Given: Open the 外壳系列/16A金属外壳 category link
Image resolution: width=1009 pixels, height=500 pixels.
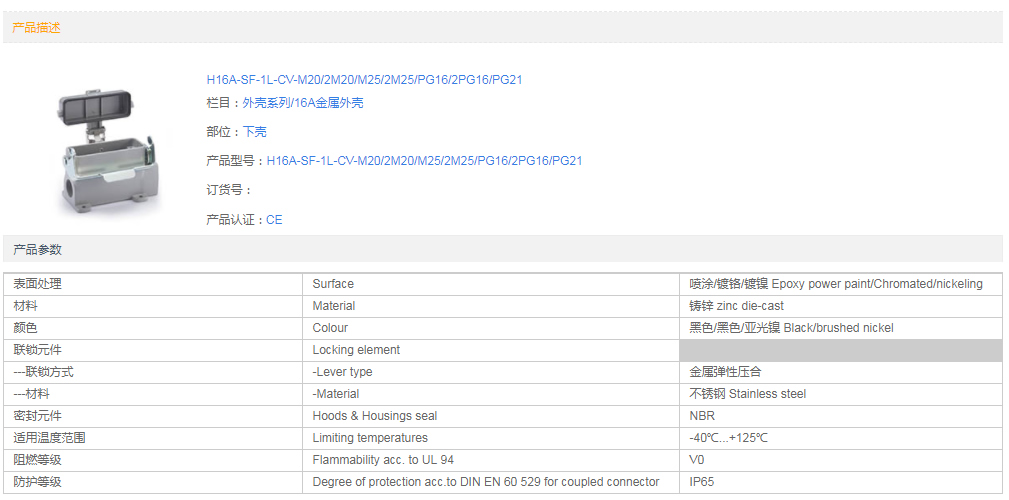Looking at the screenshot, I should pyautogui.click(x=302, y=103).
